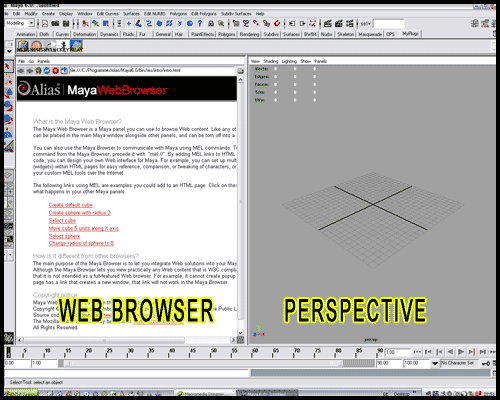Click the IPR render clapperboard icon
Image resolution: width=500 pixels, height=400 pixels.
(339, 23)
